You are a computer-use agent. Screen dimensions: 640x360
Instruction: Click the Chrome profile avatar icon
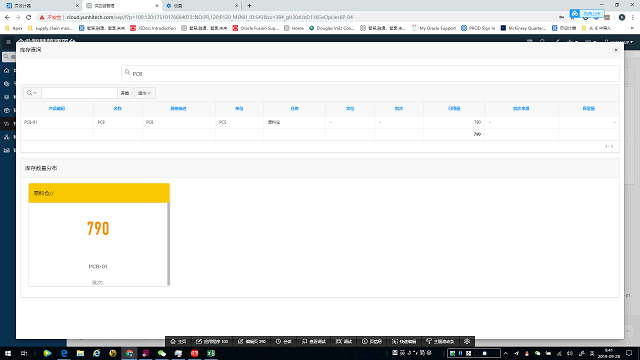[622, 17]
